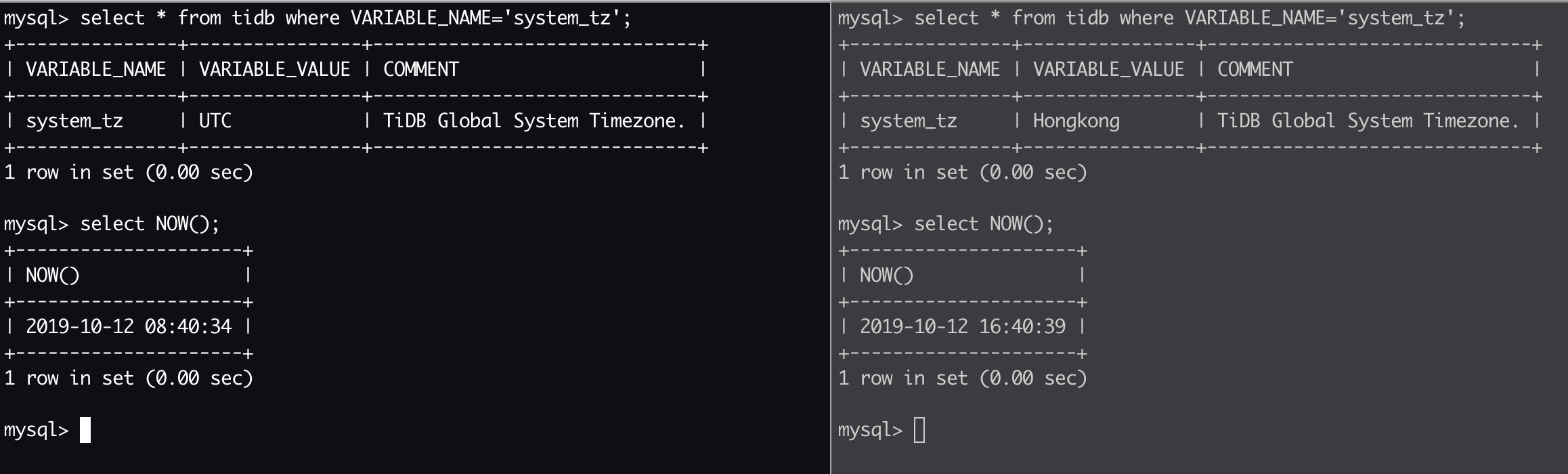Click the COMMENT header in left table
This screenshot has width=1568, height=474.
(x=421, y=70)
